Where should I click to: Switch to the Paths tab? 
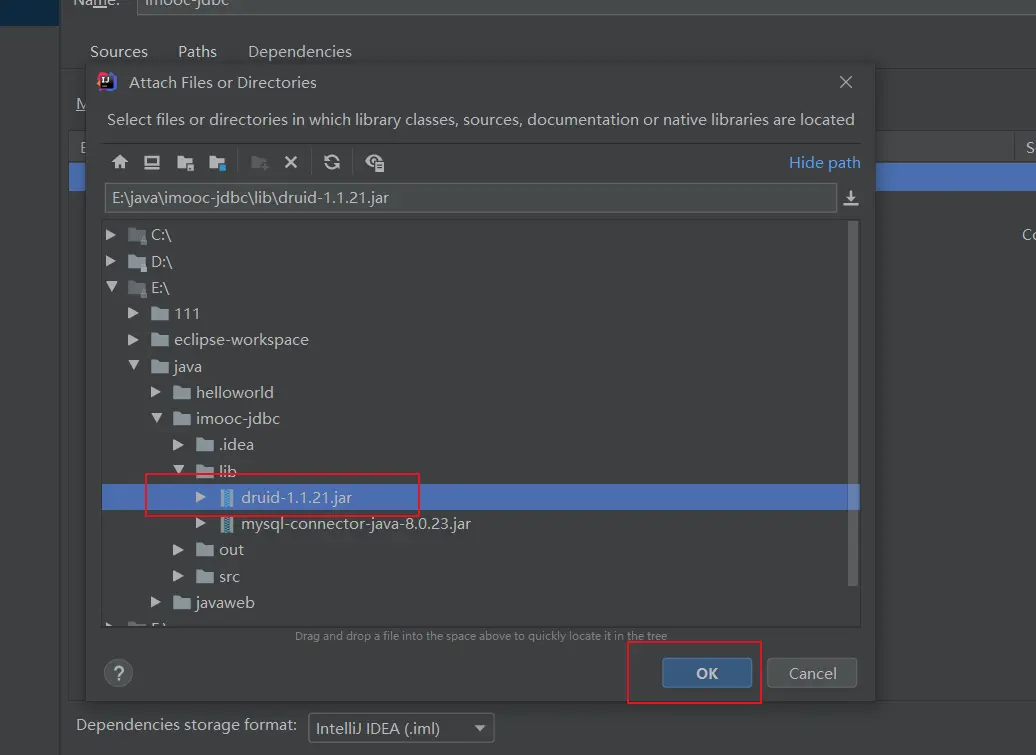[x=197, y=51]
